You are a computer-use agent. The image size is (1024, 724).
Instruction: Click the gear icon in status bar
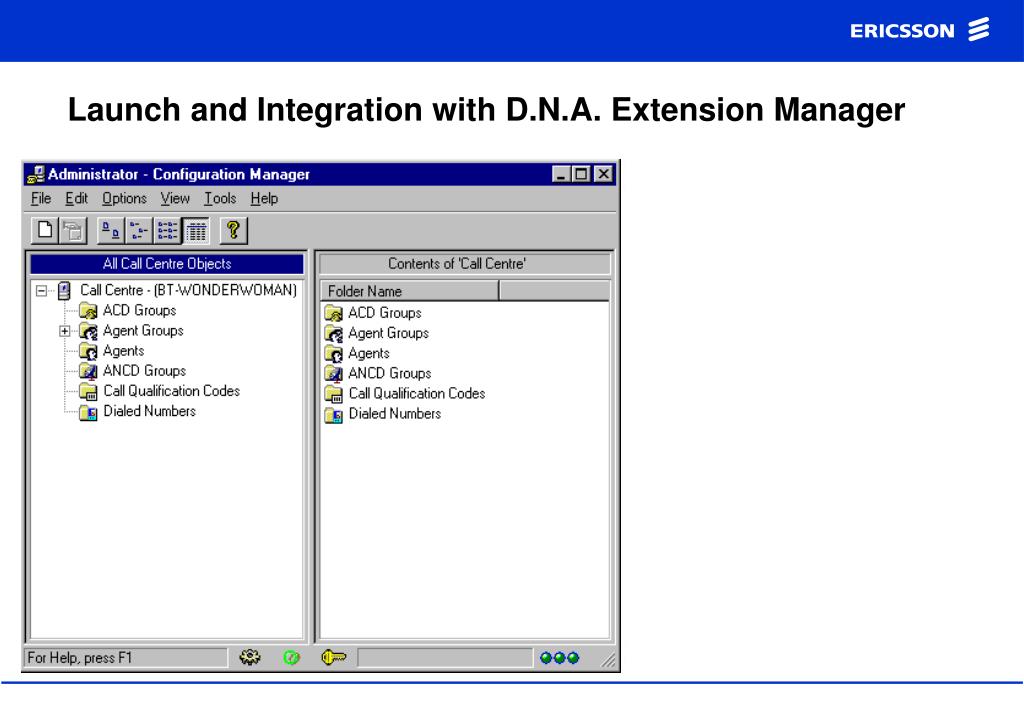click(249, 657)
